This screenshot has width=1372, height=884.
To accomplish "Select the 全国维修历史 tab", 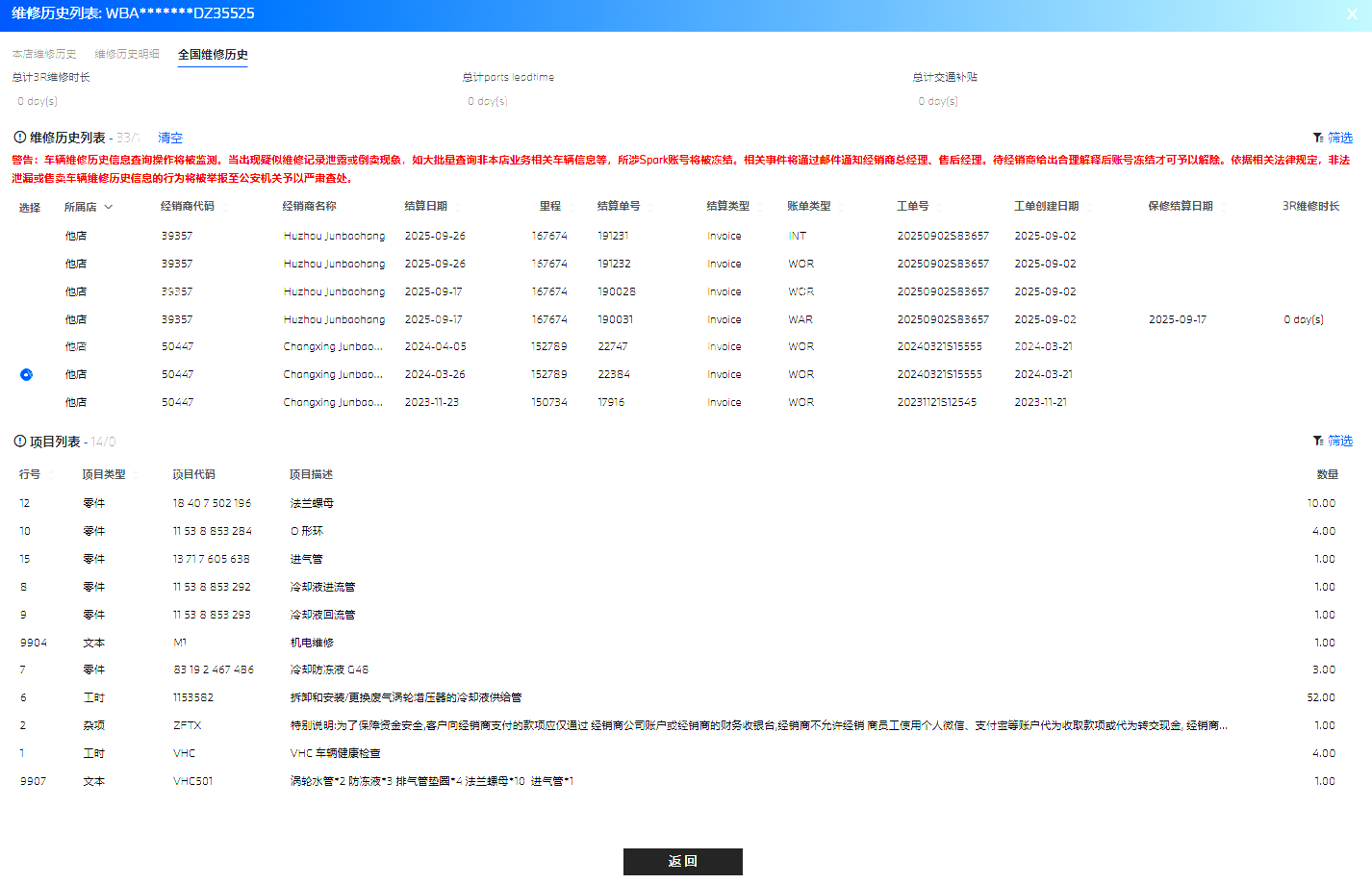I will 213,55.
